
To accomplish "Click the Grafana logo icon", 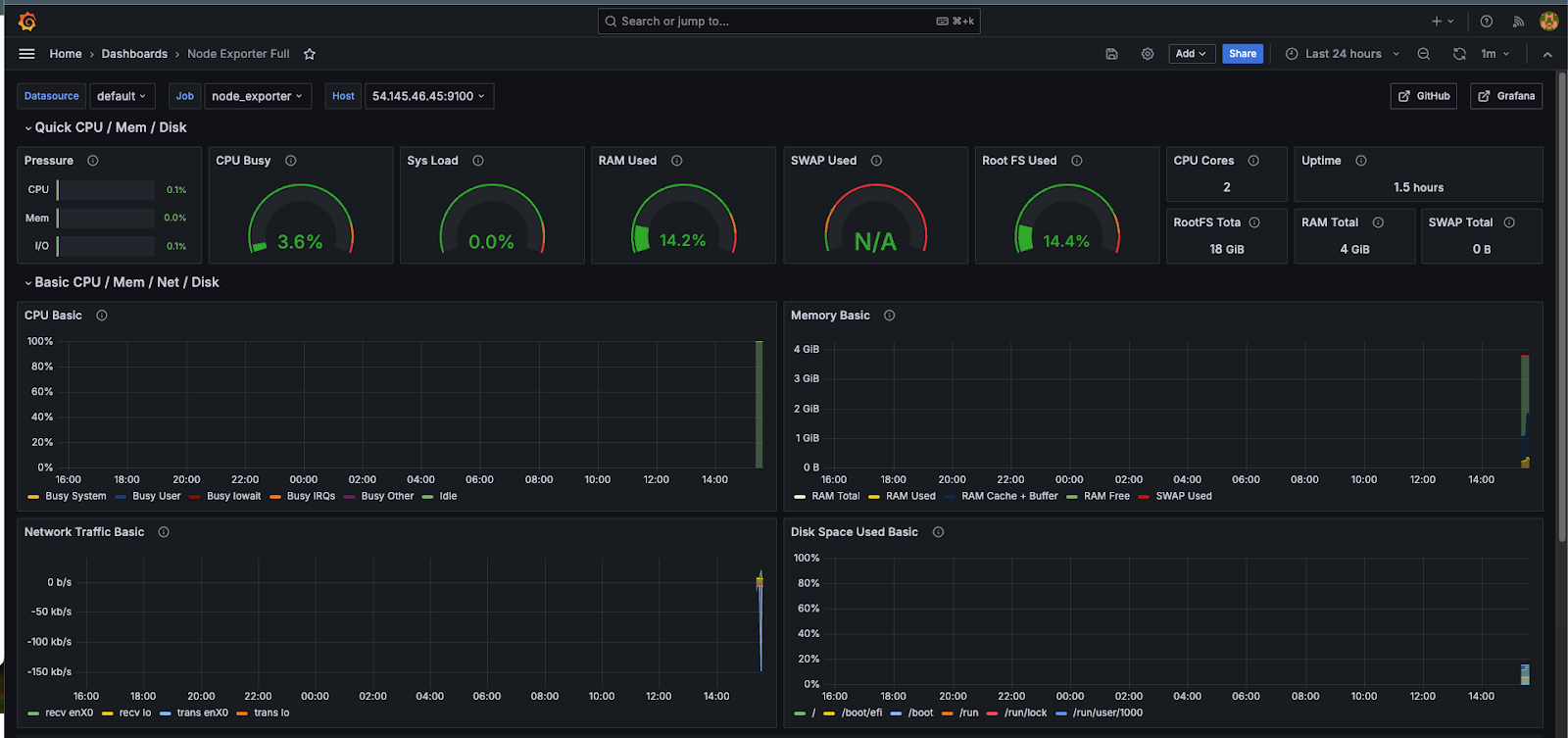I will 27,21.
